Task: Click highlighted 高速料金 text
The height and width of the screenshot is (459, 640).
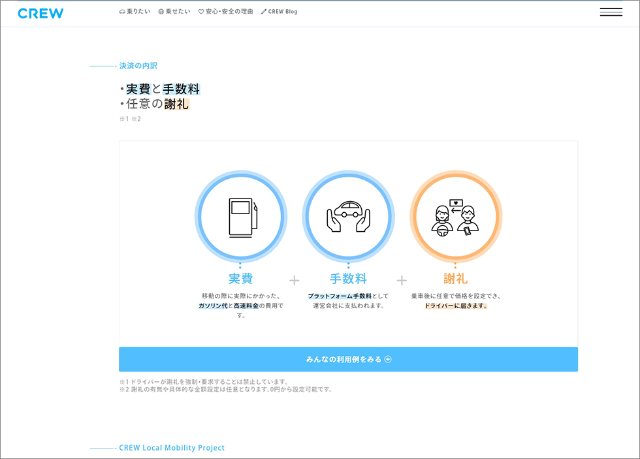Action: tap(246, 306)
